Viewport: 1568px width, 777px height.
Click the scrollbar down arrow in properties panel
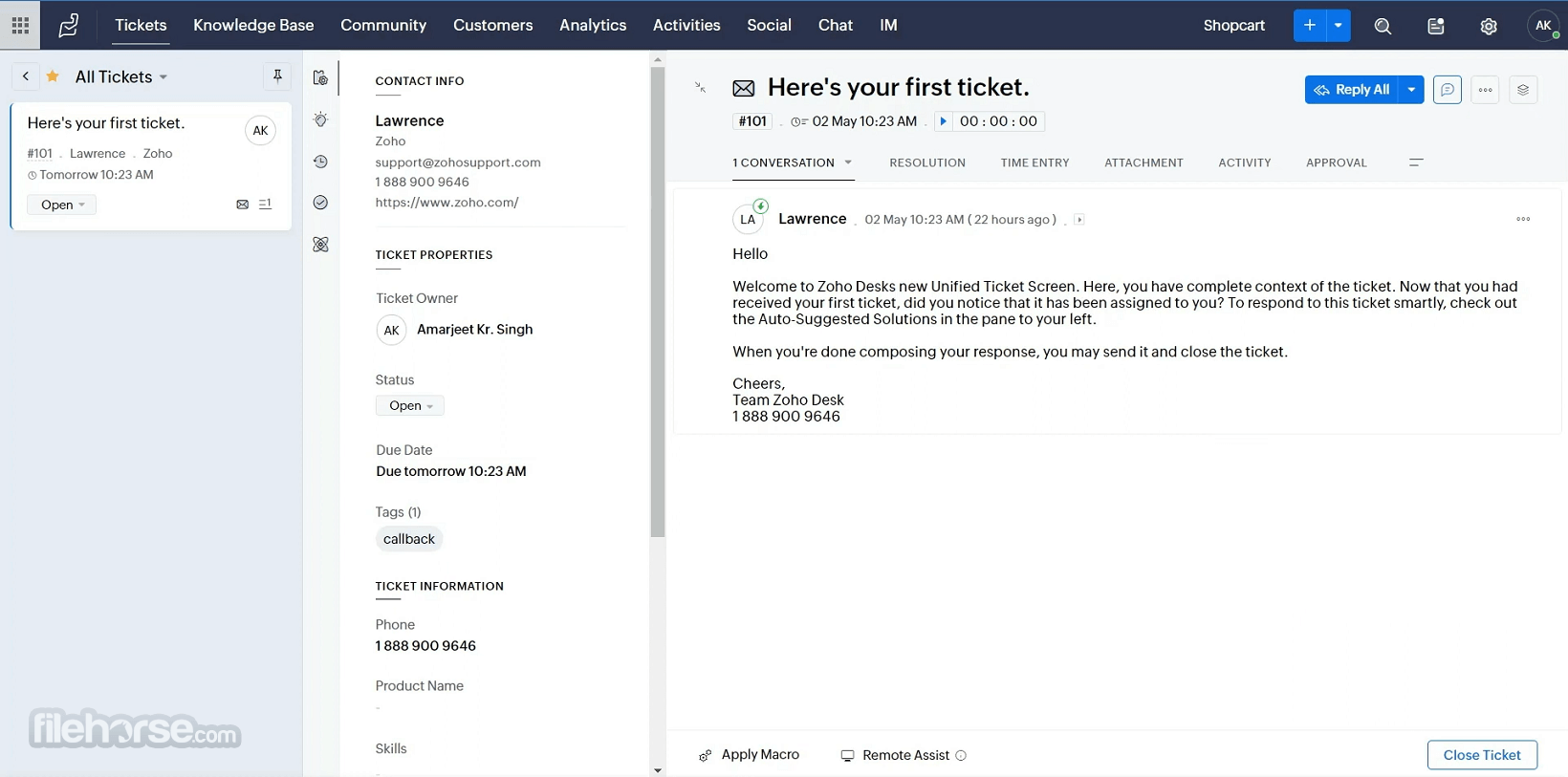point(657,769)
